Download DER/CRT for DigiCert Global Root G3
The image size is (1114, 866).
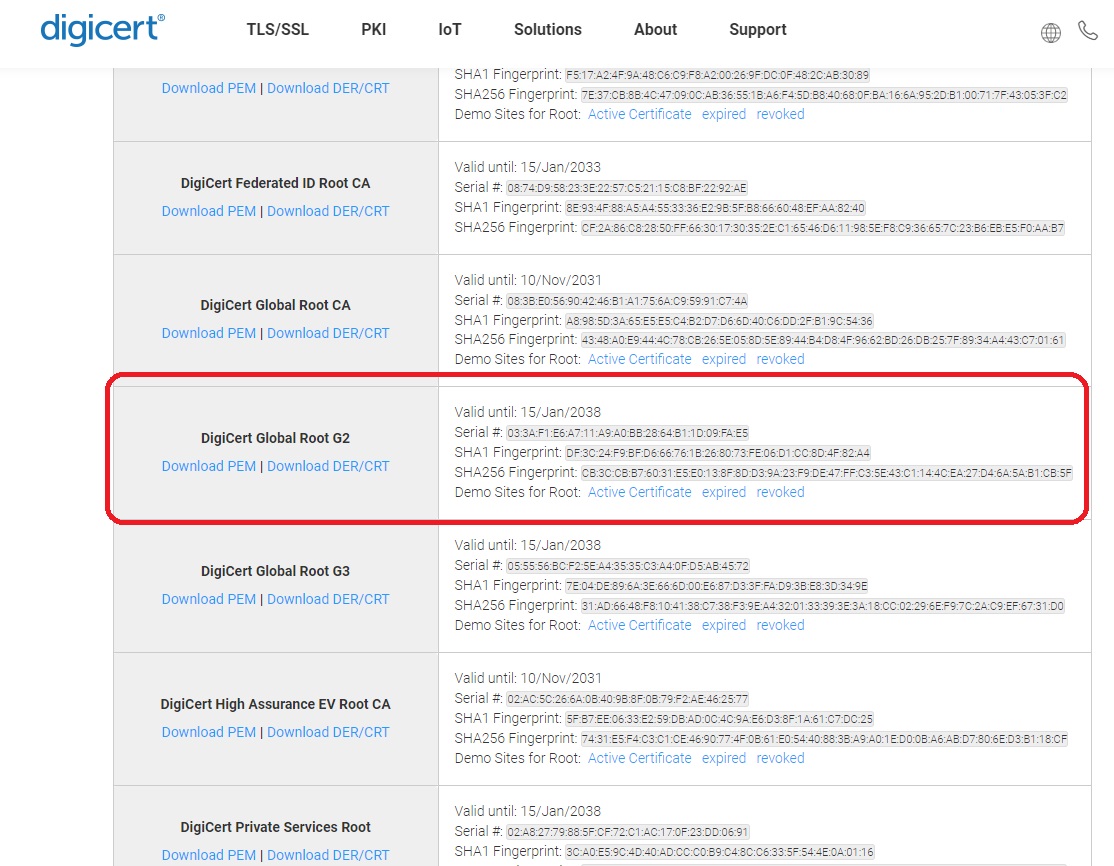pos(328,599)
